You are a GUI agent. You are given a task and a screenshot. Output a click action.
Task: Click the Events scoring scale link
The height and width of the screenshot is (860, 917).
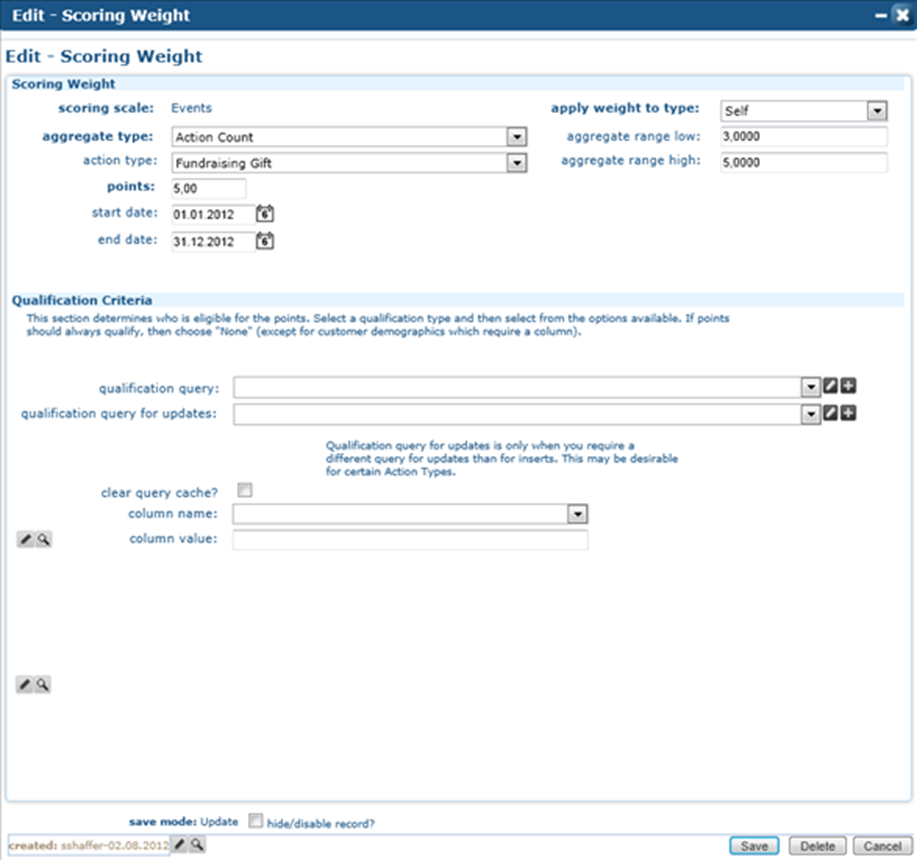(x=191, y=108)
